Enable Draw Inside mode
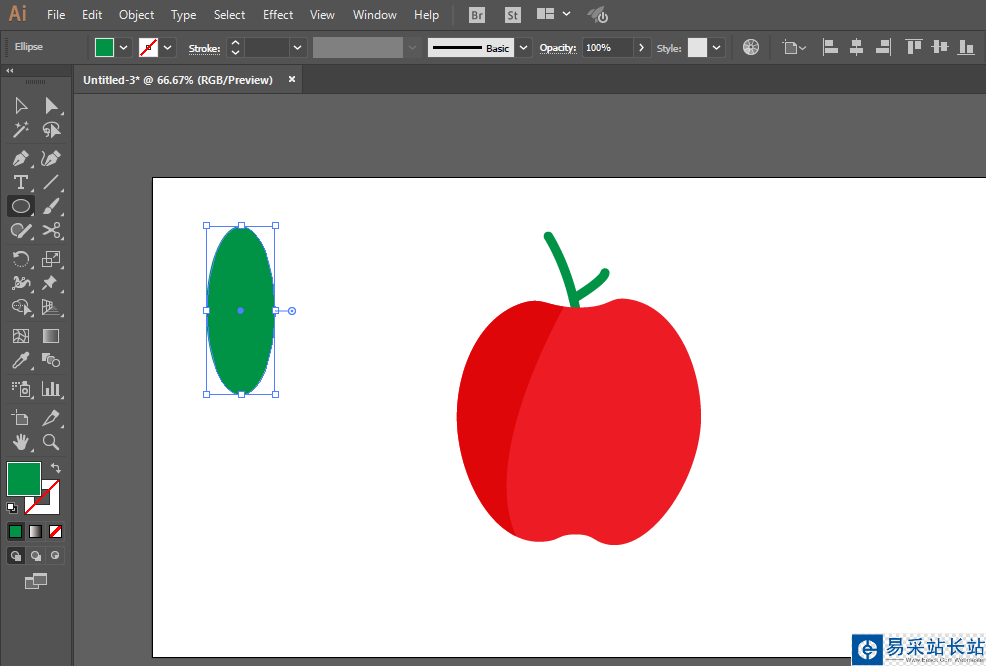This screenshot has width=986, height=666. pyautogui.click(x=55, y=555)
